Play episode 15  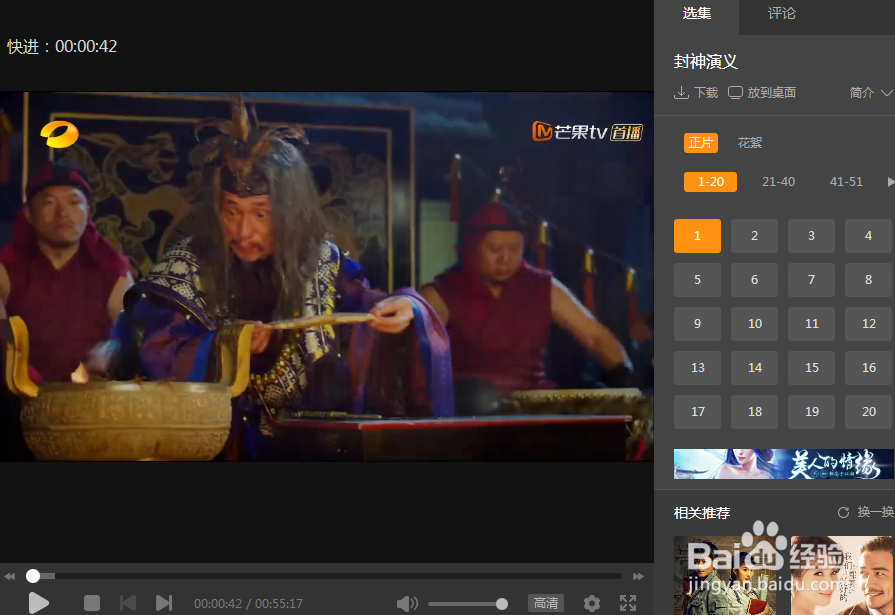click(811, 368)
